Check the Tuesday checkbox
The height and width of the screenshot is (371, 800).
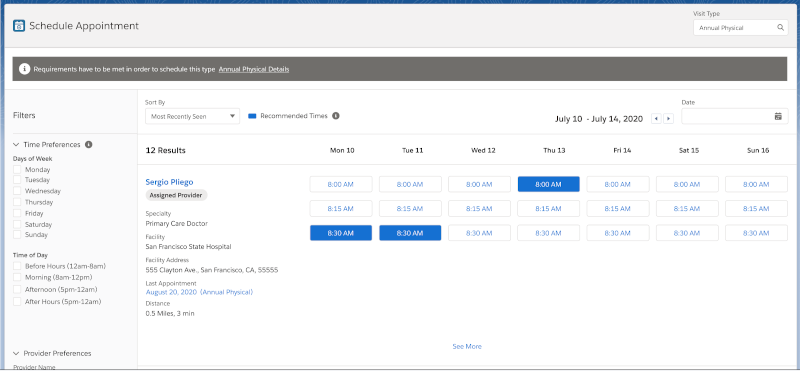[x=17, y=180]
